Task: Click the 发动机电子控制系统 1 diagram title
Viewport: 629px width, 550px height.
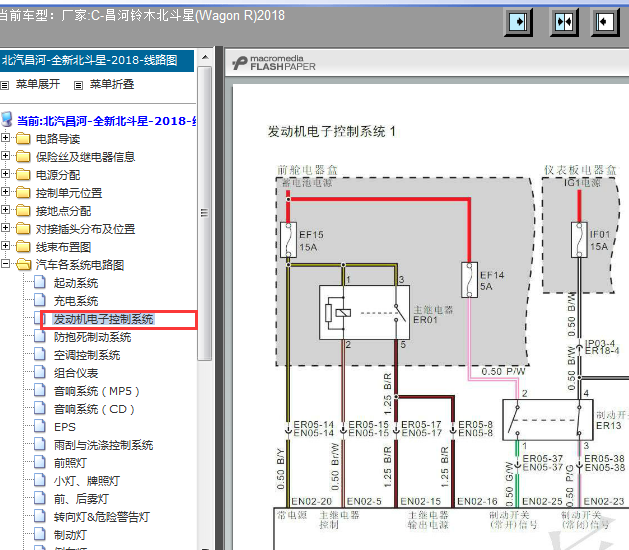Action: click(x=331, y=132)
